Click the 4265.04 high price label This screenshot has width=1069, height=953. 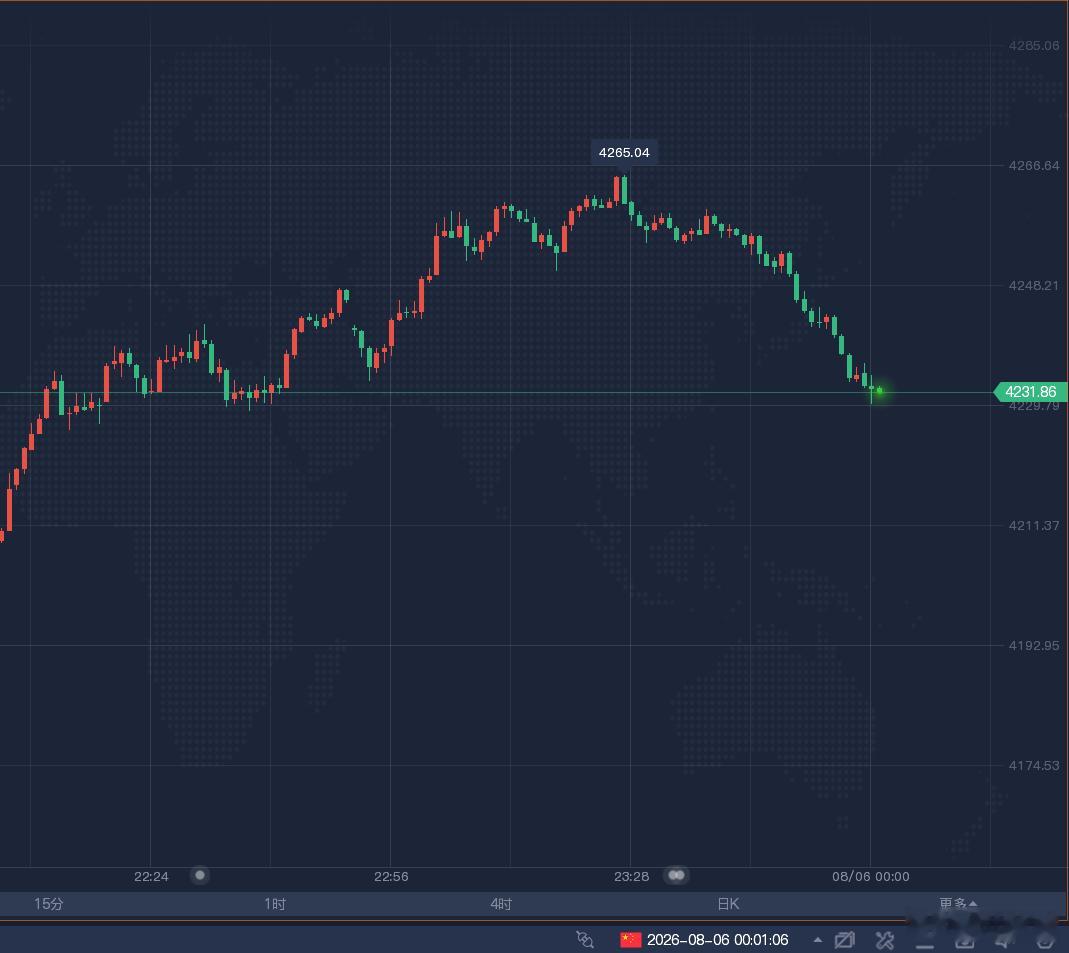[624, 152]
